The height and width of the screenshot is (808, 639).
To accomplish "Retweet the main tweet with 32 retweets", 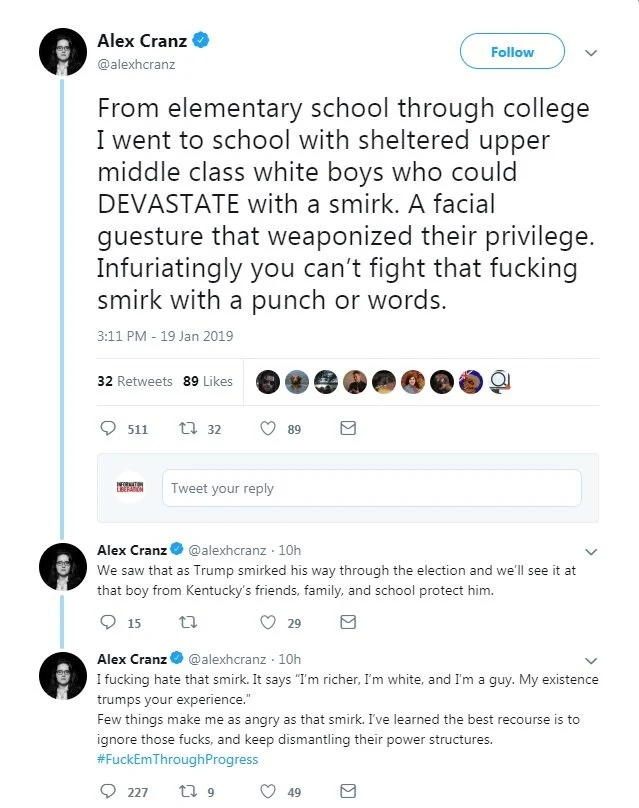I will 188,428.
